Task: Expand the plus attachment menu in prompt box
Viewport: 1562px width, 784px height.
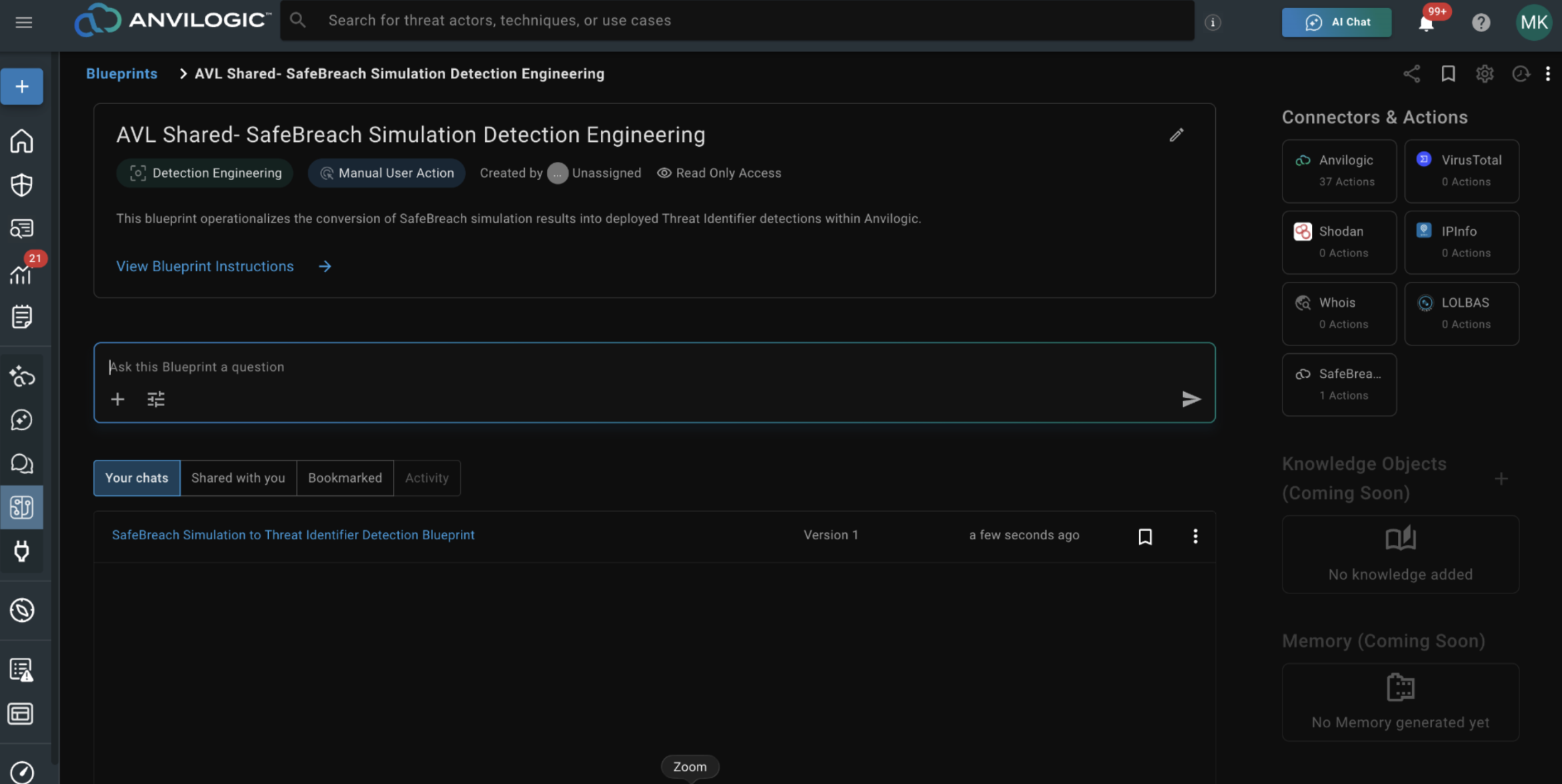Action: click(117, 399)
